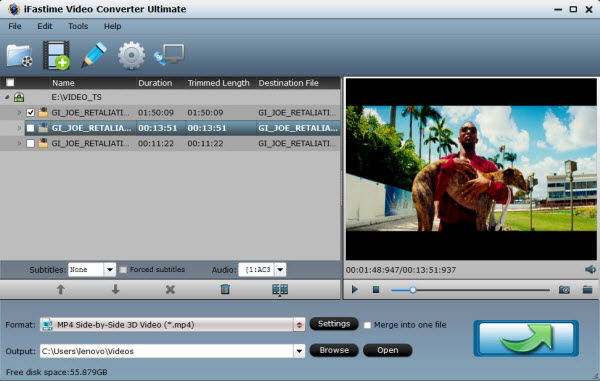This screenshot has width=600, height=381.
Task: Uncheck the 01:50:09 title checkbox
Action: pos(31,112)
